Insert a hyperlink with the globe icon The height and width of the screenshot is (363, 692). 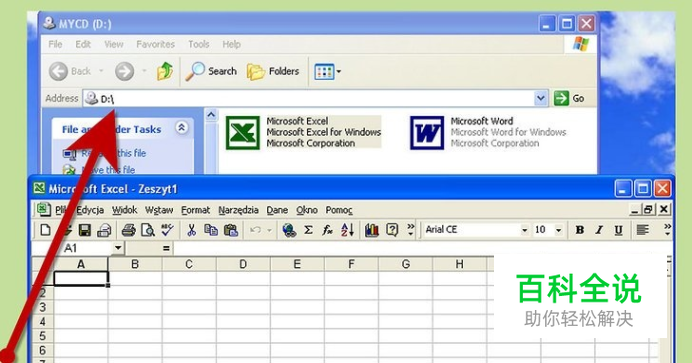[x=289, y=230]
